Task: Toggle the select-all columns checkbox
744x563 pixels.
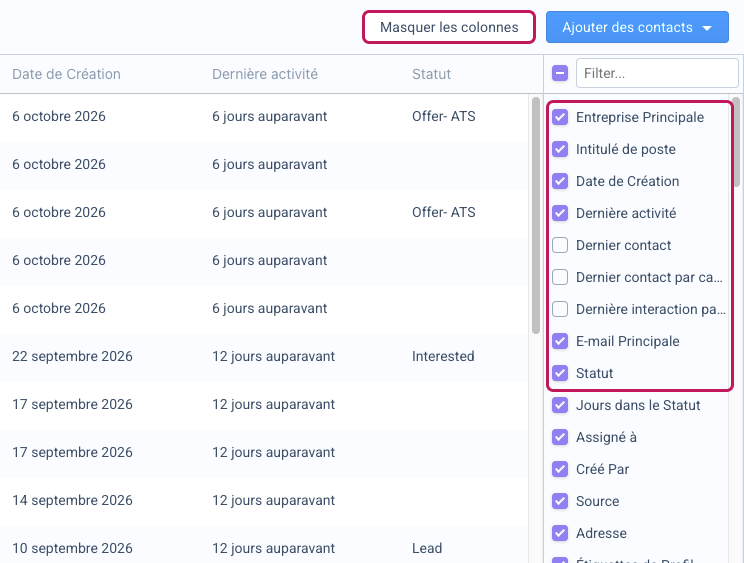Action: point(560,74)
